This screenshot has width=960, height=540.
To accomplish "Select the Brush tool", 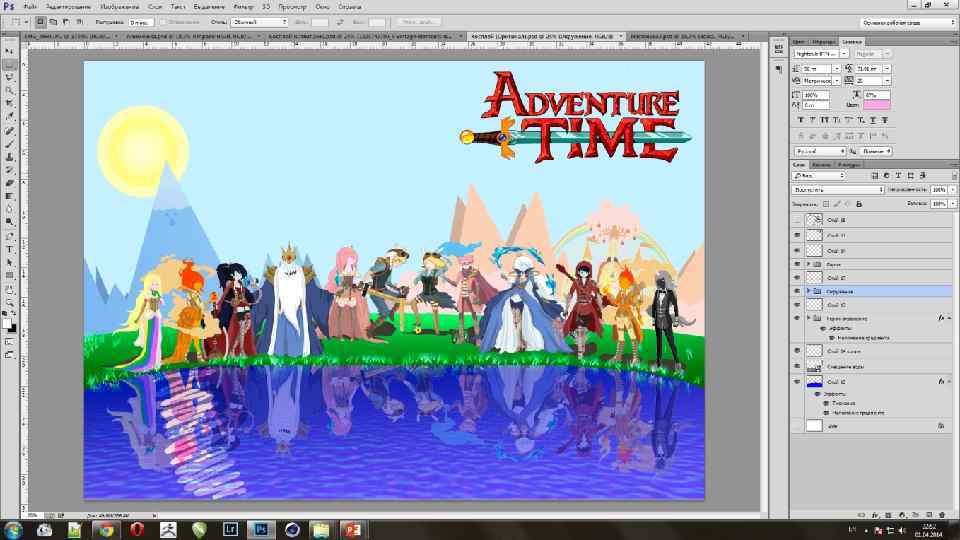I will pyautogui.click(x=9, y=144).
